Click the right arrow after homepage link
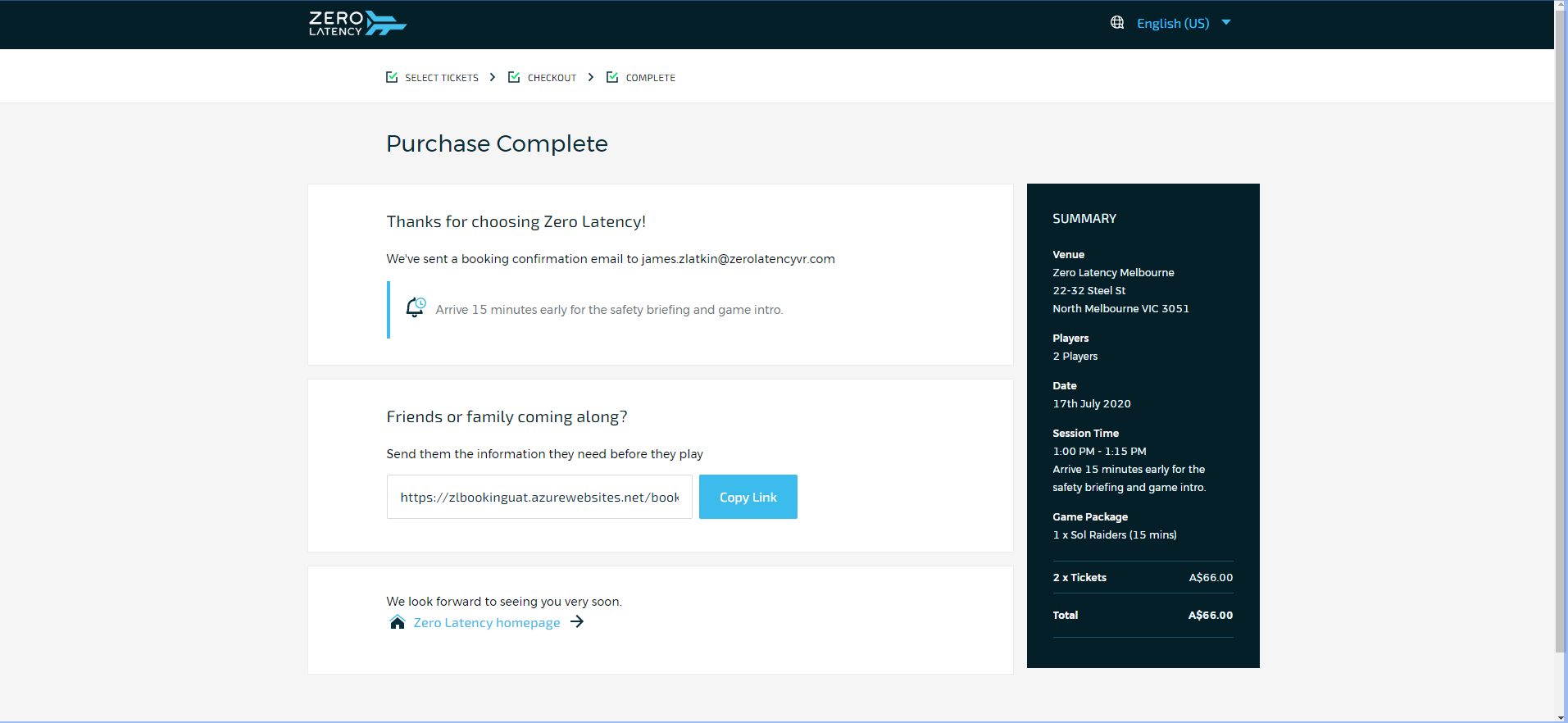The width and height of the screenshot is (1568, 723). (x=577, y=622)
